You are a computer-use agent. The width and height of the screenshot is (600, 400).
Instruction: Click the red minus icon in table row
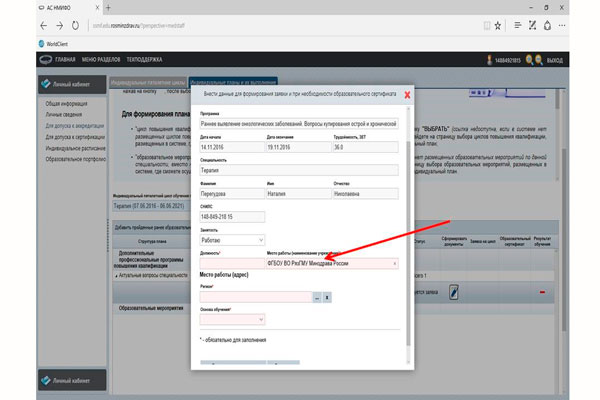pyautogui.click(x=542, y=292)
